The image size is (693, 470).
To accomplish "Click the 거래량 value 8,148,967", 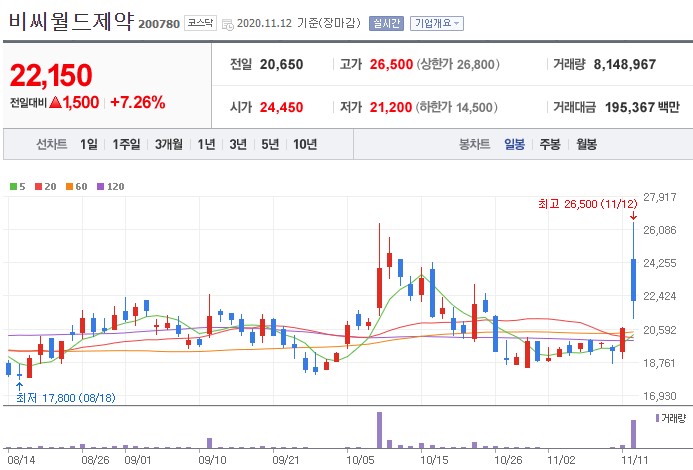I will tap(624, 65).
